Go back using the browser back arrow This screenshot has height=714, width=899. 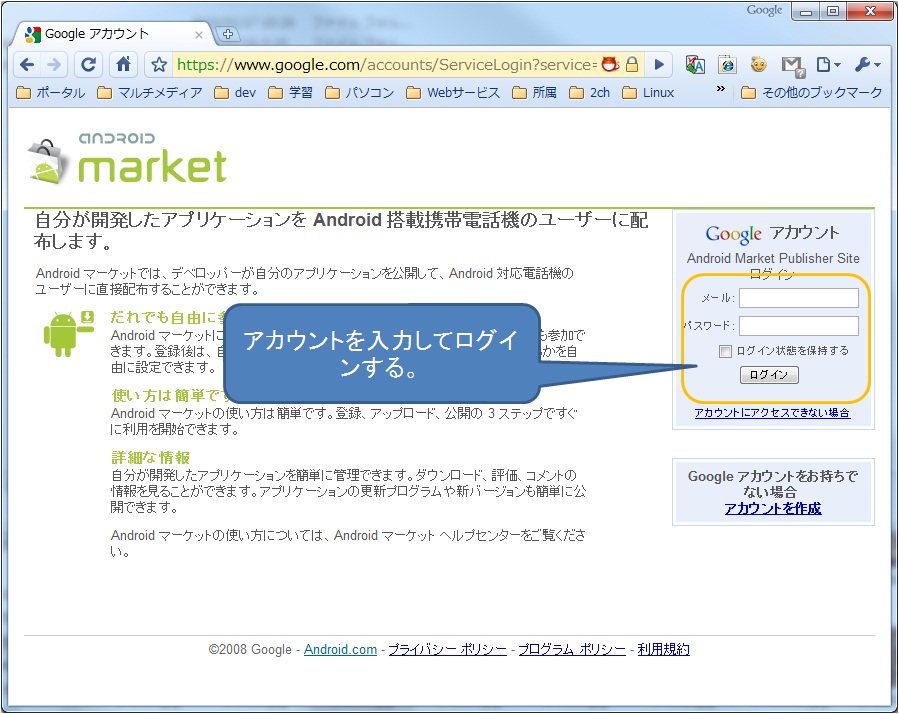click(x=26, y=65)
